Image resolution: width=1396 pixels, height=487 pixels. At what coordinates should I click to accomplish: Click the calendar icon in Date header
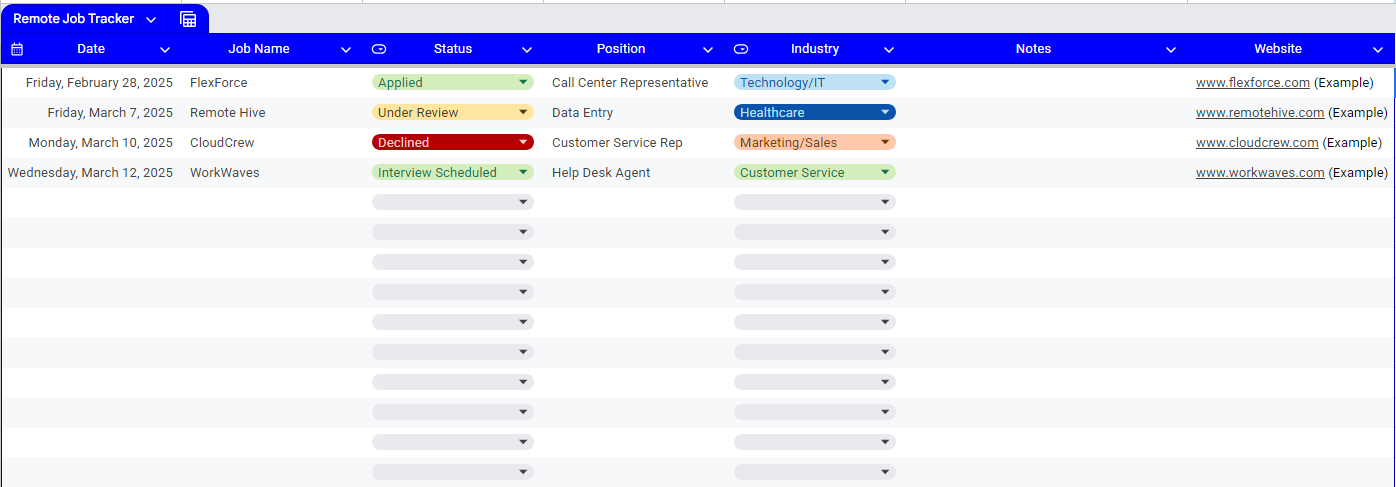coord(17,49)
